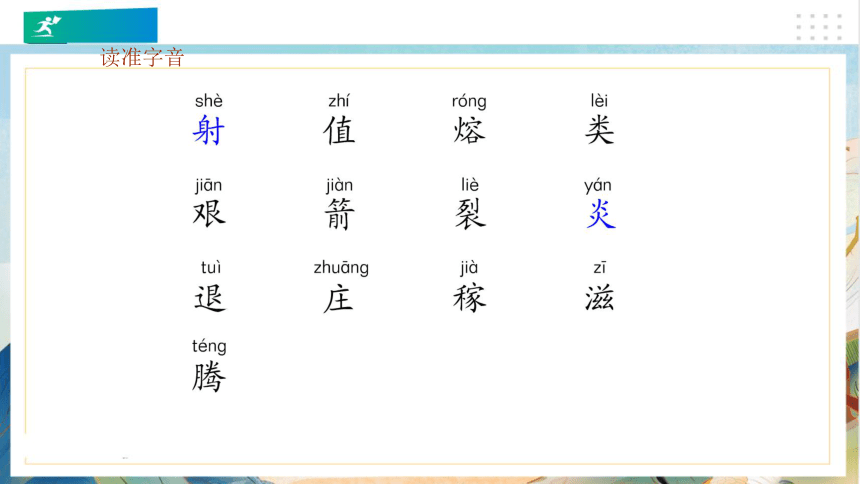
Task: Click the pinyin label róng
Action: pos(469,102)
